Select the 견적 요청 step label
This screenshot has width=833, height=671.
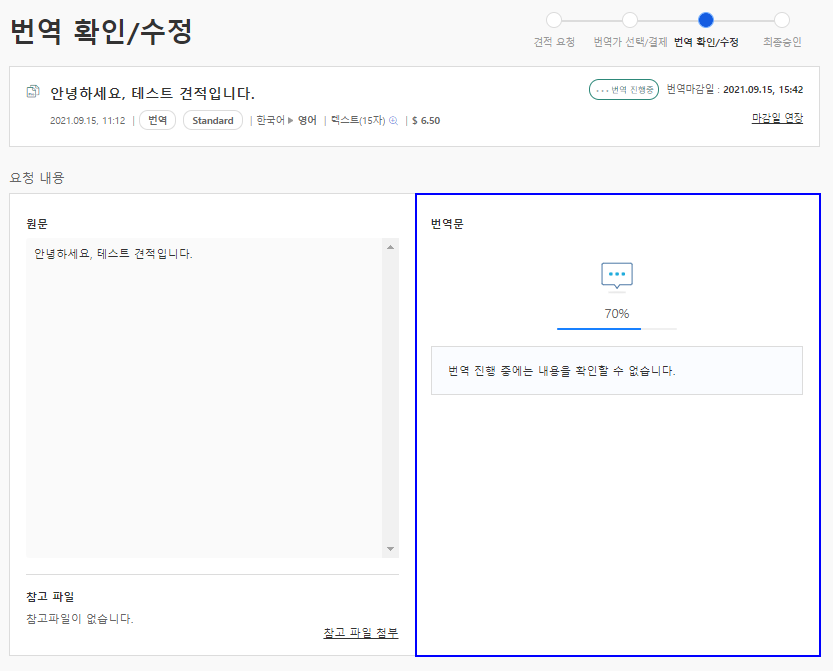point(554,42)
